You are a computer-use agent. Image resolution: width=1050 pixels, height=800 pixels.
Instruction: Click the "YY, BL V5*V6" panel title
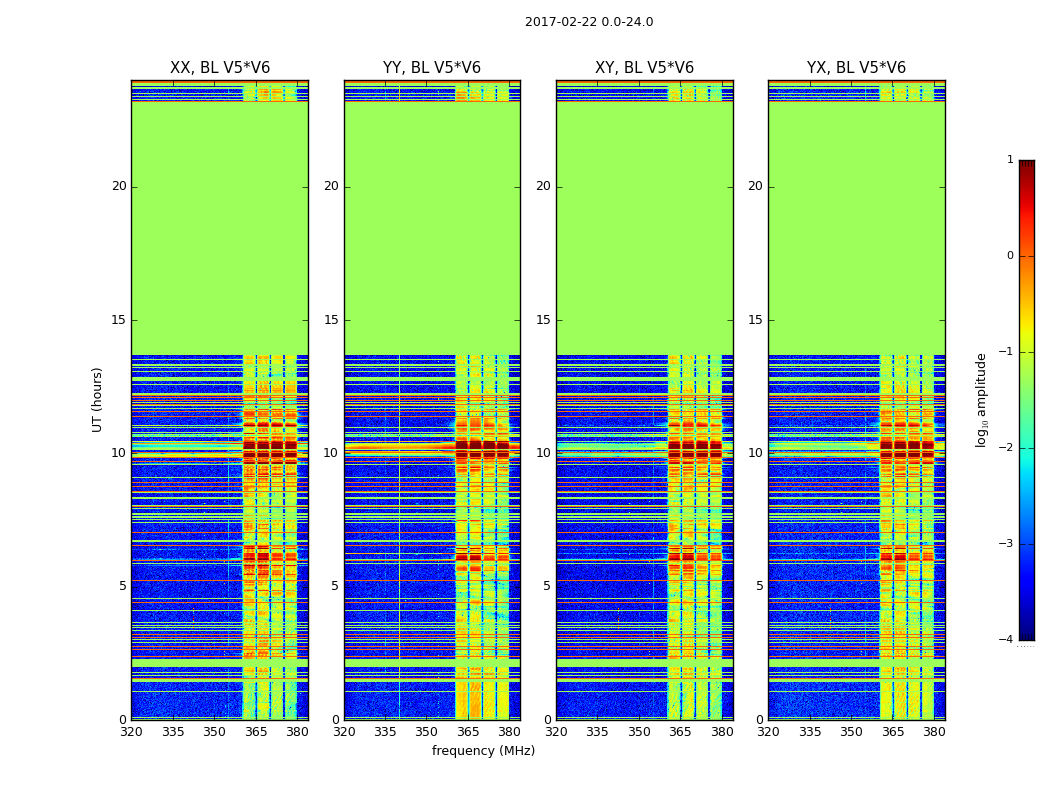[432, 68]
